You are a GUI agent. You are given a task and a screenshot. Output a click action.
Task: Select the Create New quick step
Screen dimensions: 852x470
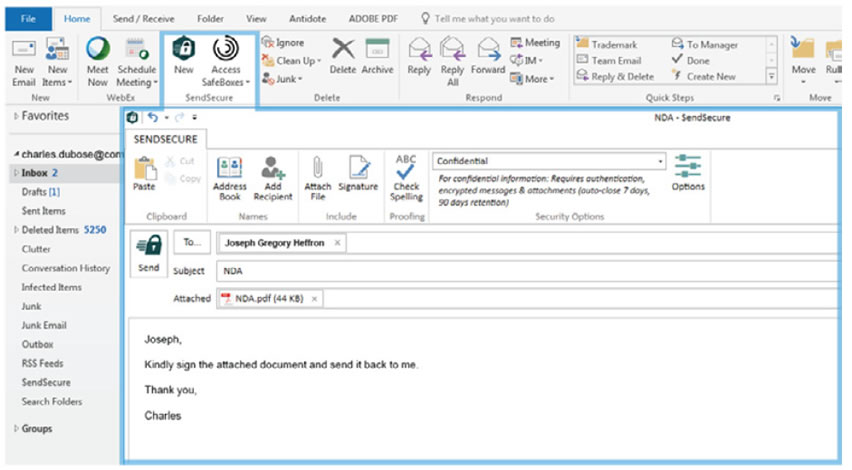point(704,77)
